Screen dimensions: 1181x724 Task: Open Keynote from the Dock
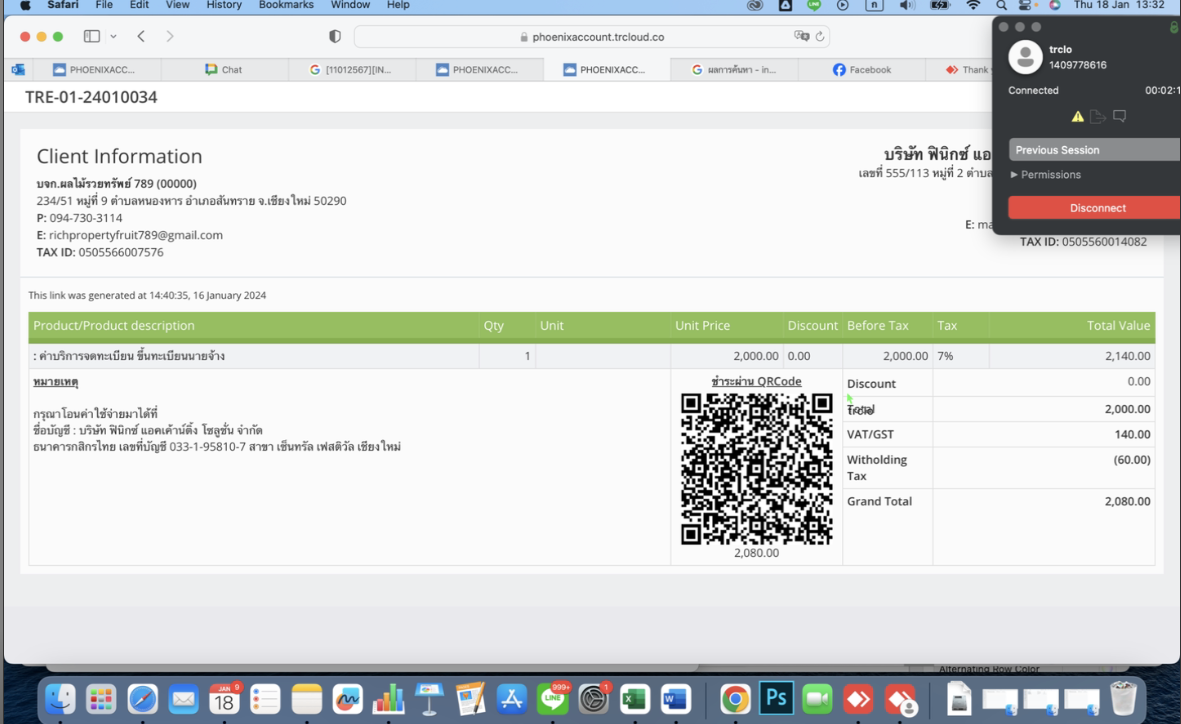pos(429,699)
